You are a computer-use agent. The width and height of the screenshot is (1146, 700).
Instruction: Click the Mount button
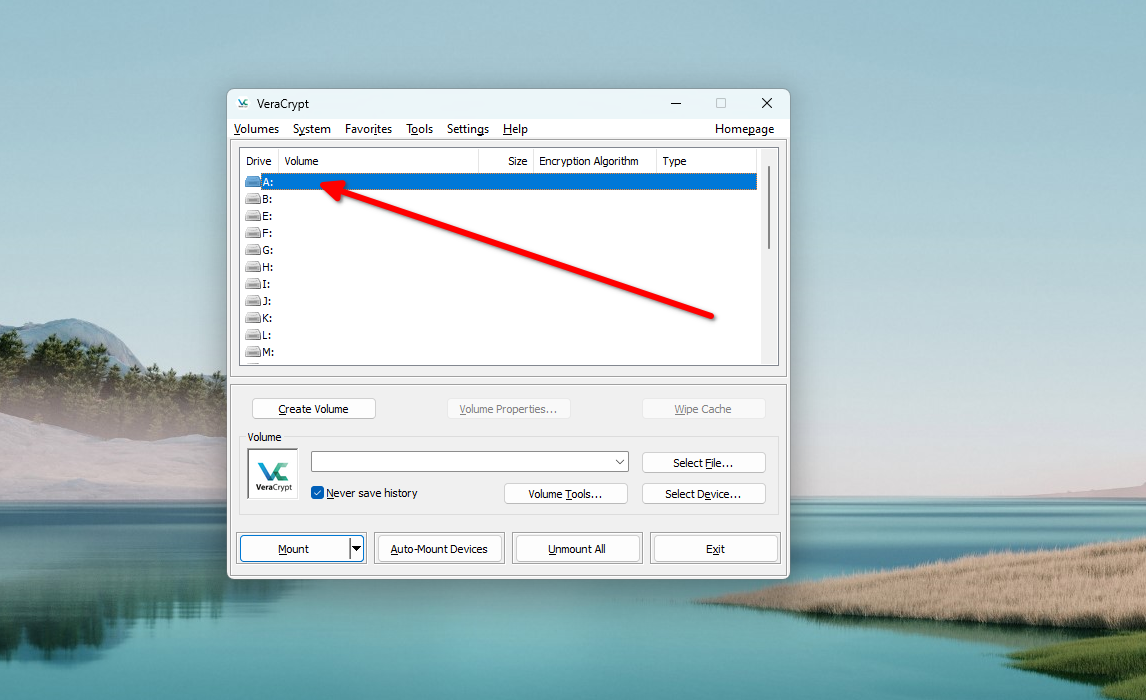[x=295, y=548]
